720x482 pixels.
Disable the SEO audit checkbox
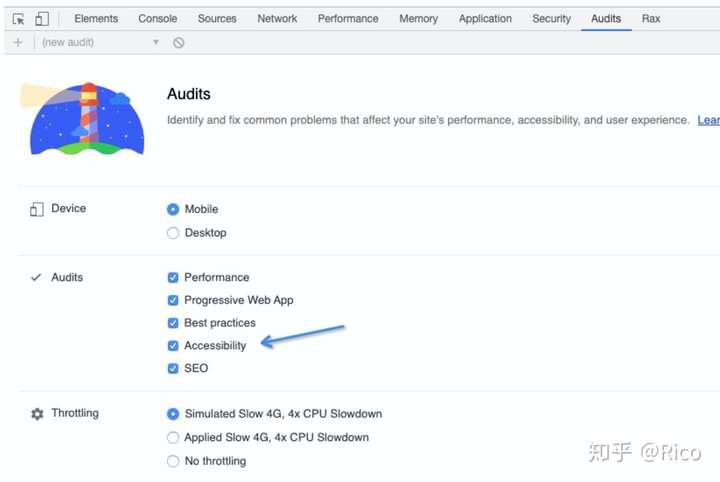pos(173,369)
